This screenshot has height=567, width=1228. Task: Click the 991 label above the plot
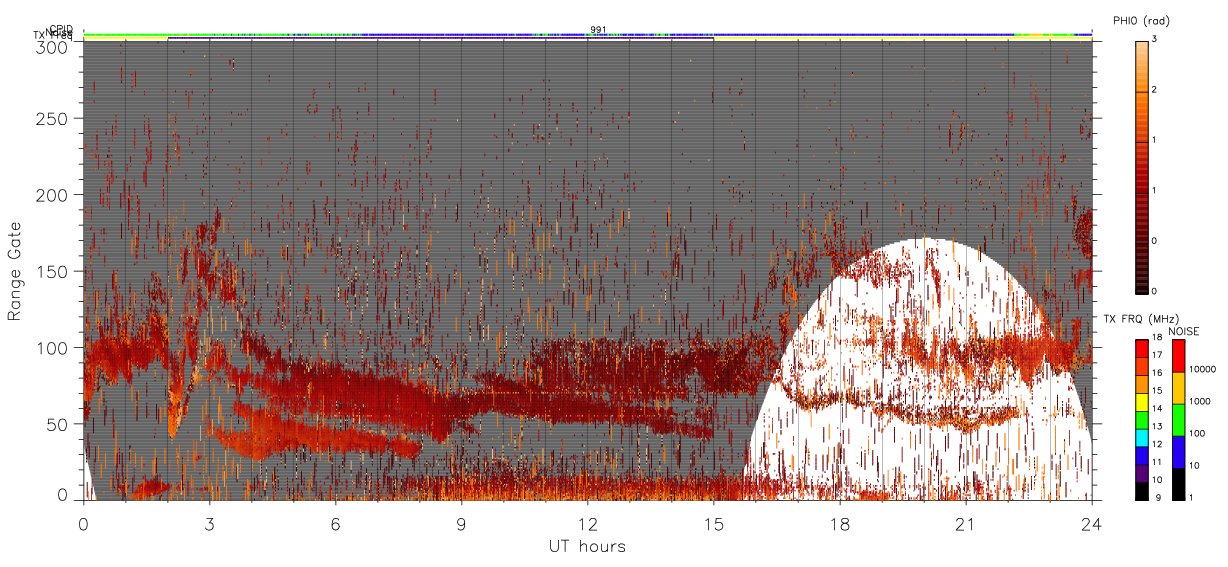coord(597,30)
